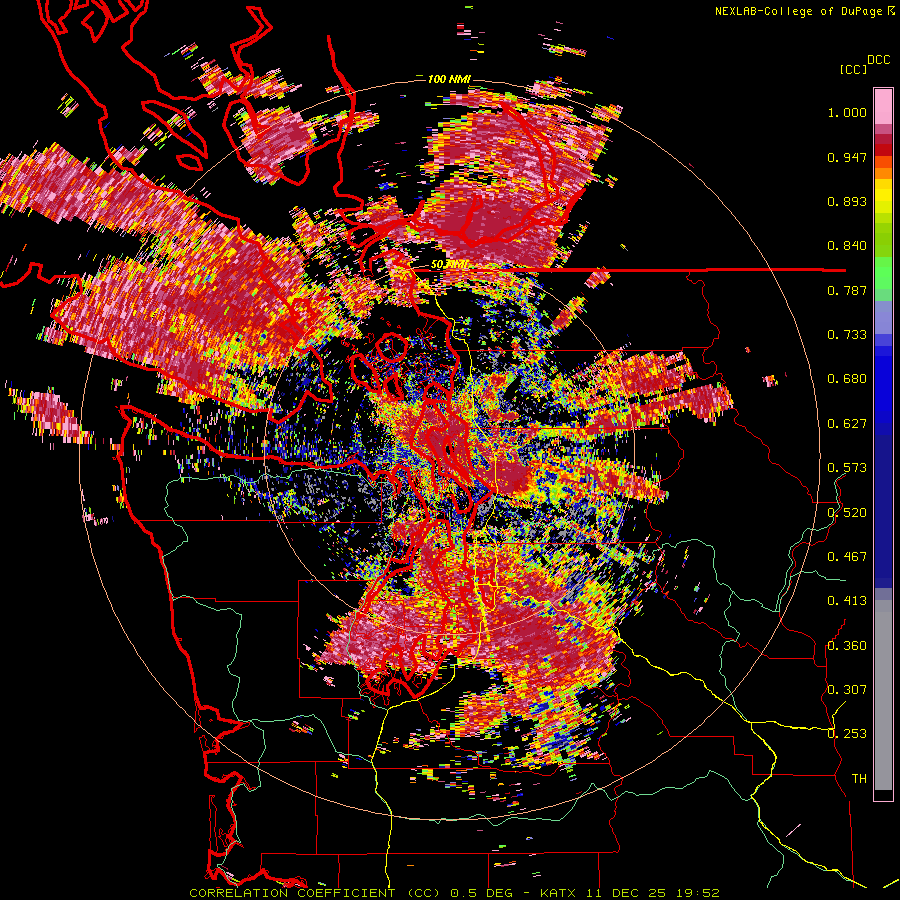Click the 0.360 value on the color scale
900x900 pixels.
(x=847, y=646)
